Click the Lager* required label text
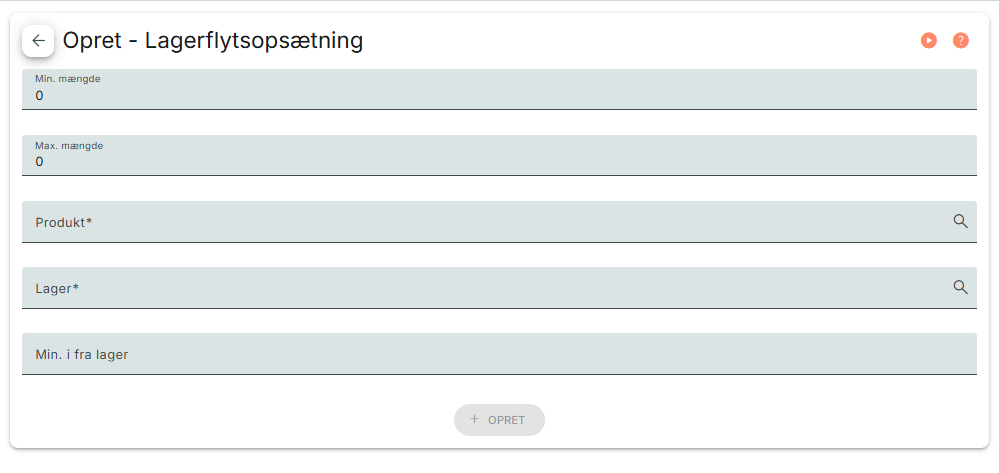The image size is (999, 473). (x=57, y=288)
